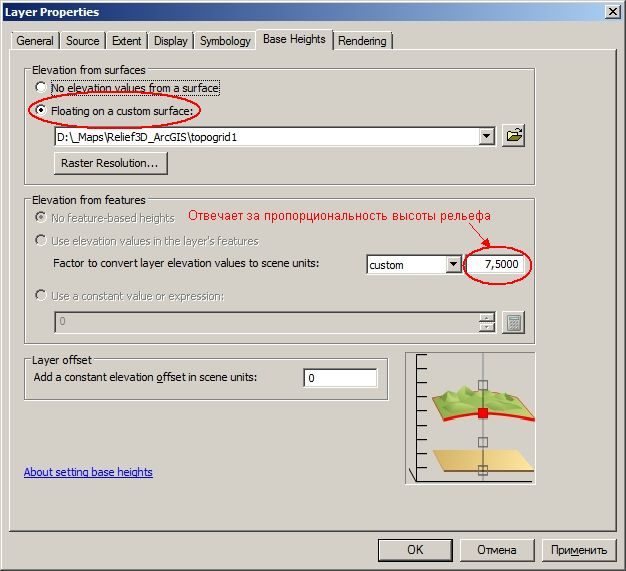Viewport: 626px width, 571px height.
Task: Click the Применить apply button
Action: coord(579,550)
